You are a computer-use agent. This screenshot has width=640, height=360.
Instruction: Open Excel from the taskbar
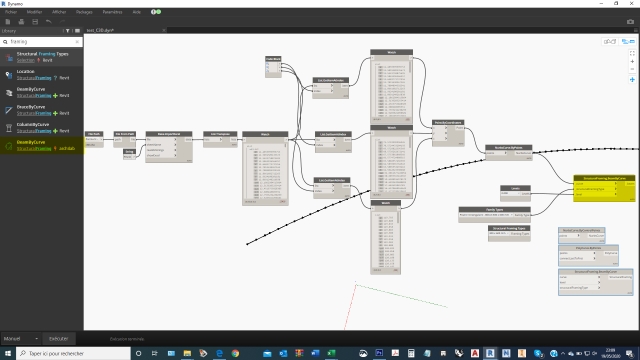[x=331, y=353]
